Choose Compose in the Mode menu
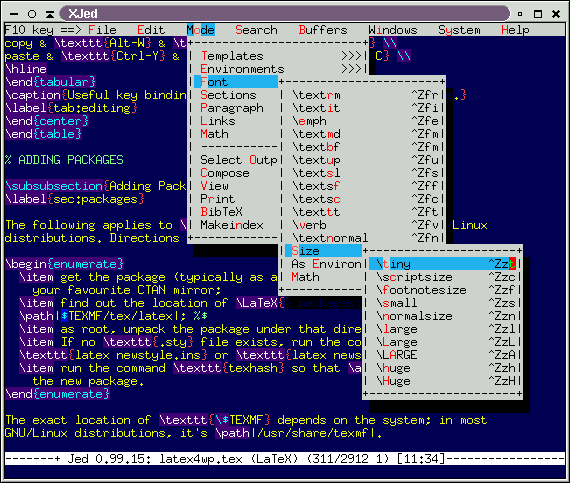 (236, 173)
